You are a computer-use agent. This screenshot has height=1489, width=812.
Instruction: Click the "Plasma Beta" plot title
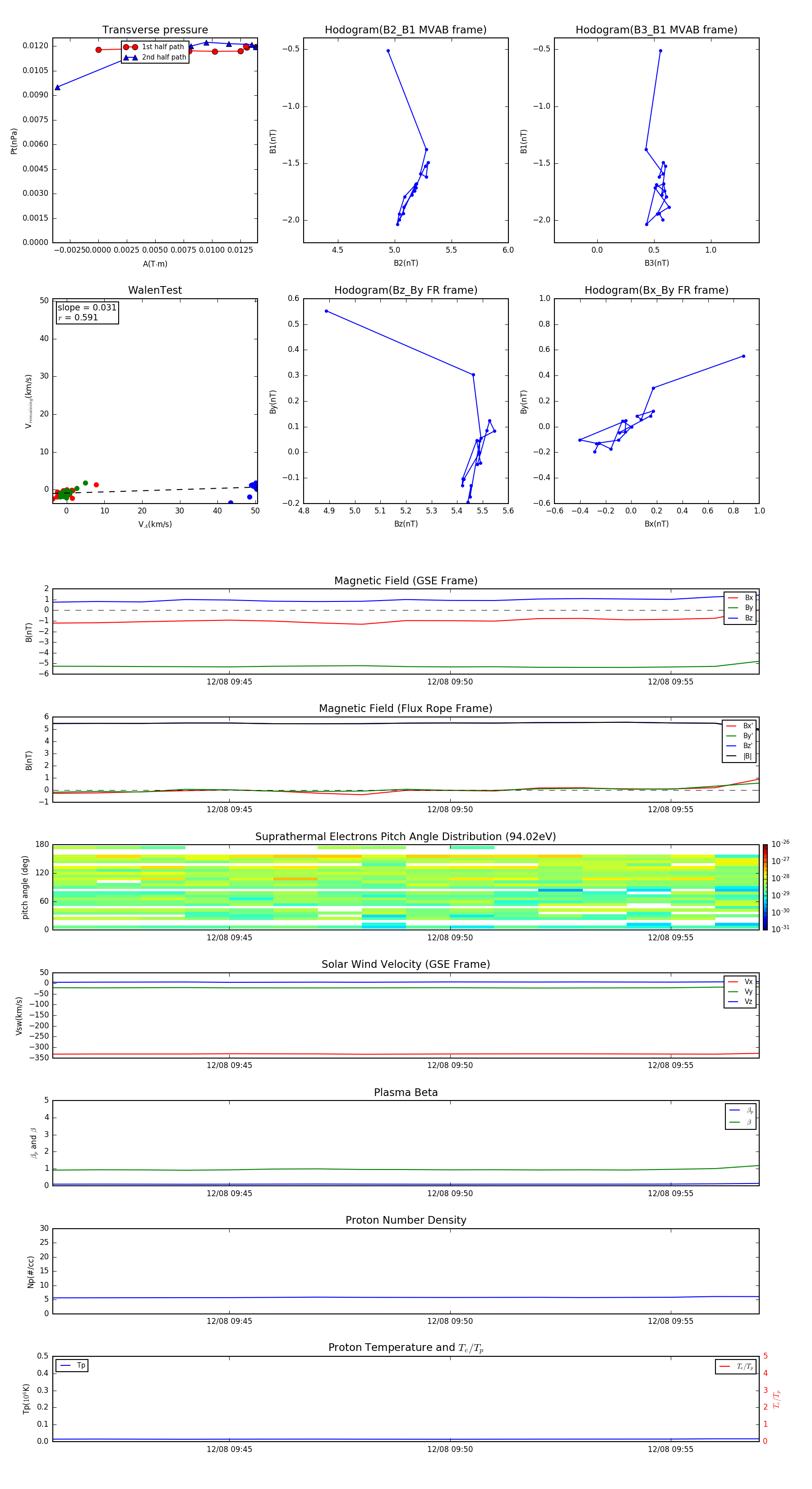(x=406, y=1092)
